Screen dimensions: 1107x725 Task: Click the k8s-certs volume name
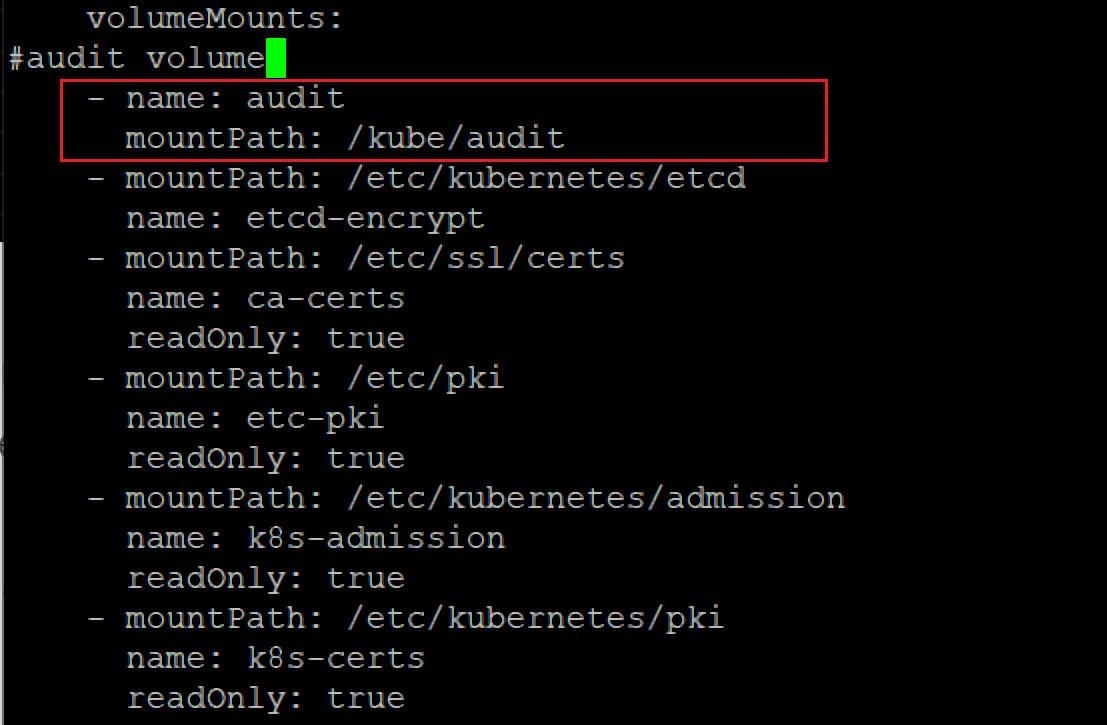pyautogui.click(x=335, y=658)
